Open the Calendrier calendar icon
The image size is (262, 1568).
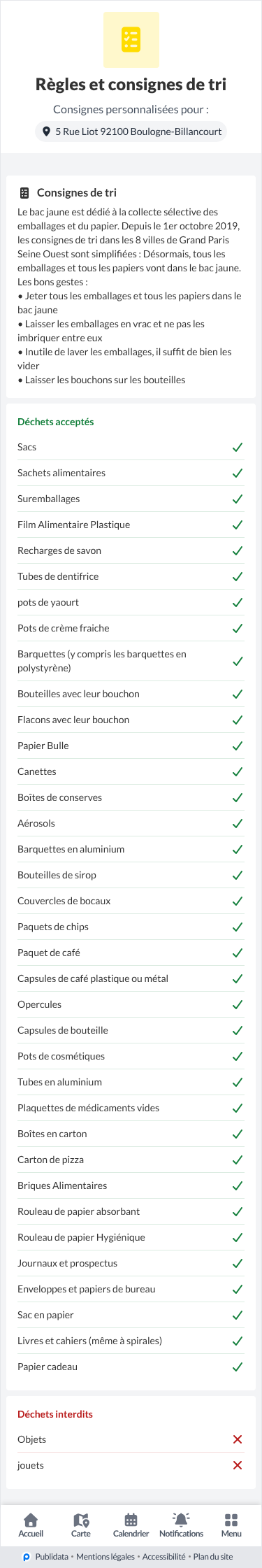point(131,1520)
